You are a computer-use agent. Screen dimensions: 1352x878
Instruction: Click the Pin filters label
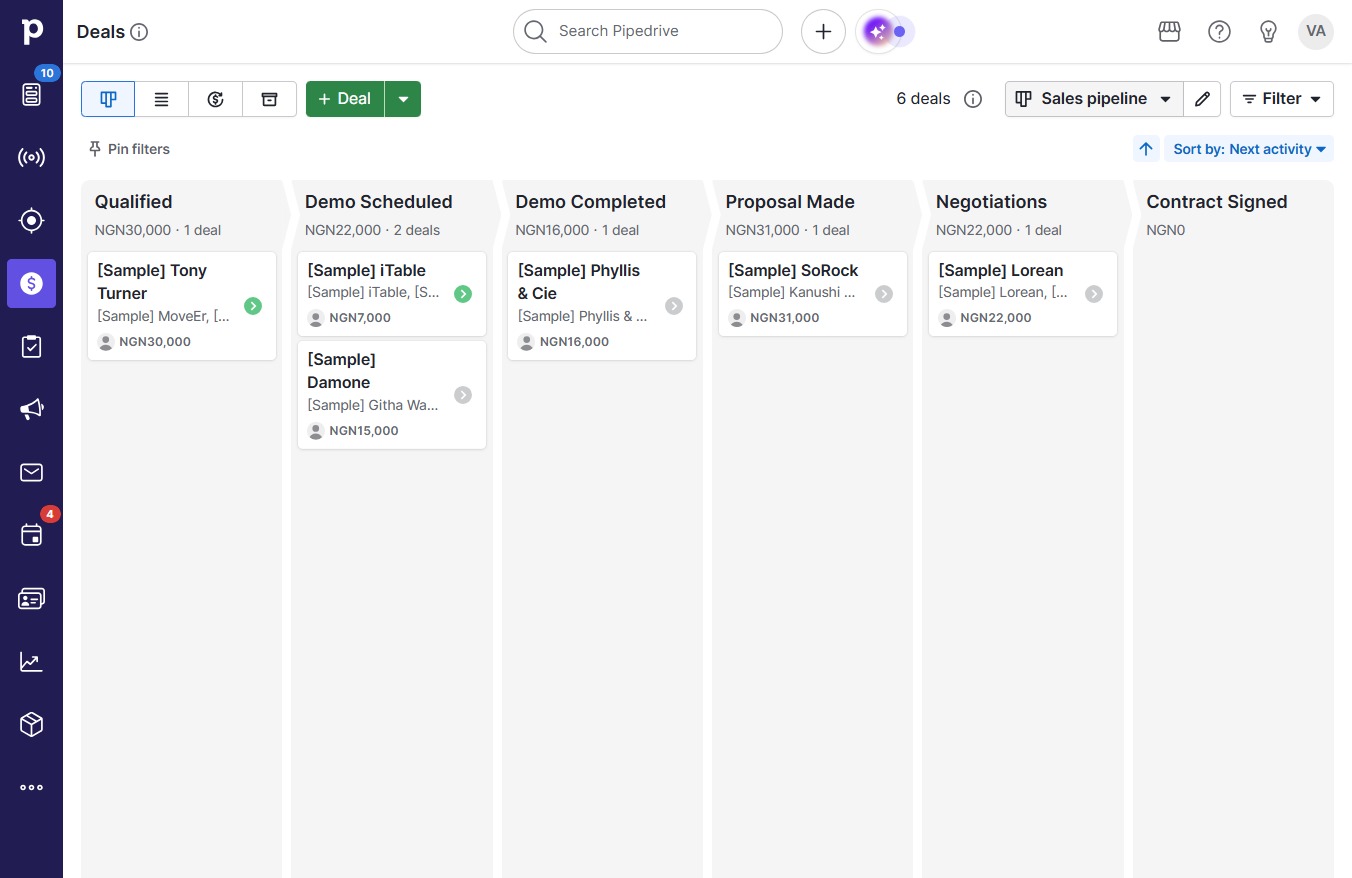(x=139, y=149)
